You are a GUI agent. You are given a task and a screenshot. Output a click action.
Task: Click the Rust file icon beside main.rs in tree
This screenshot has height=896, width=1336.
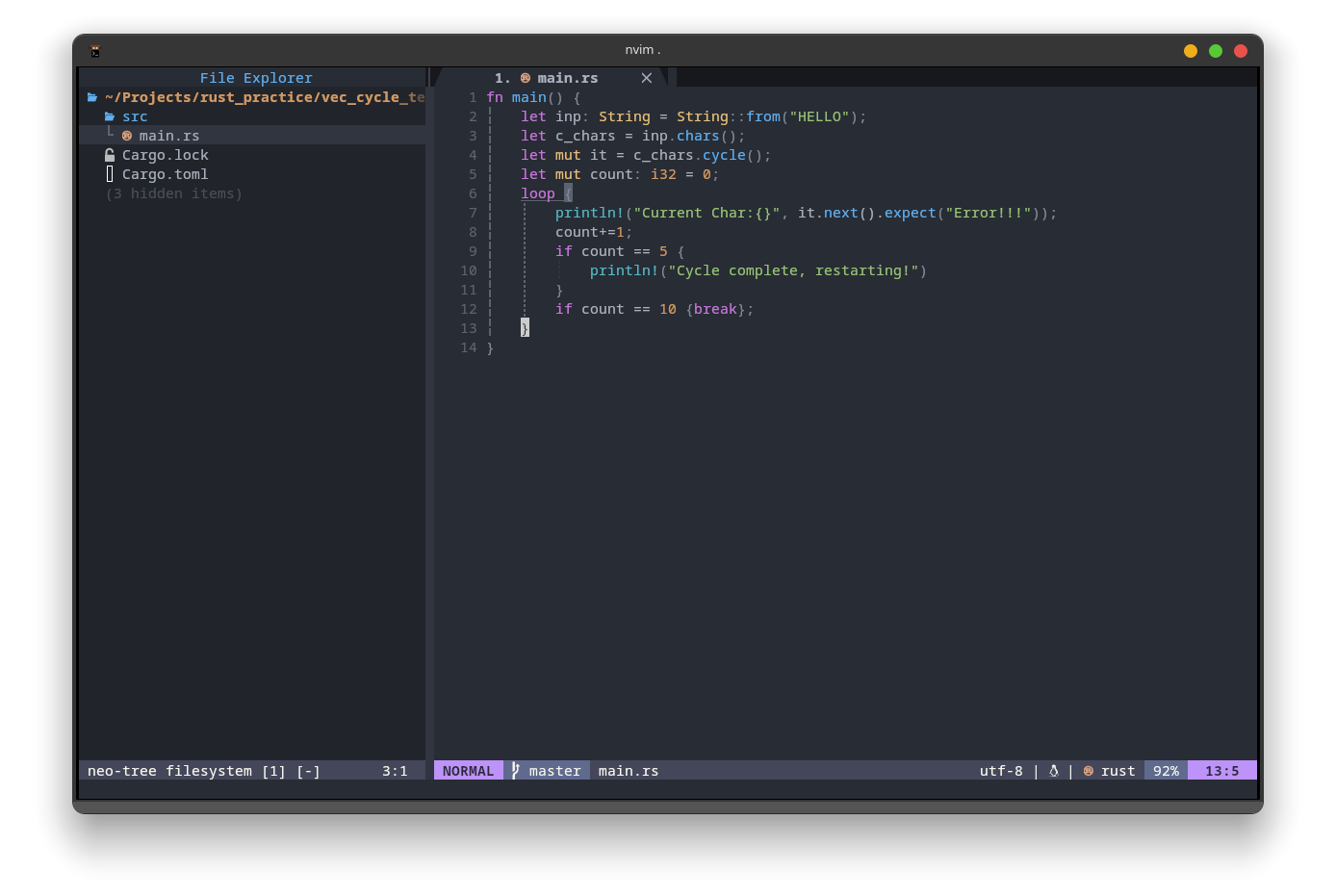click(x=127, y=136)
